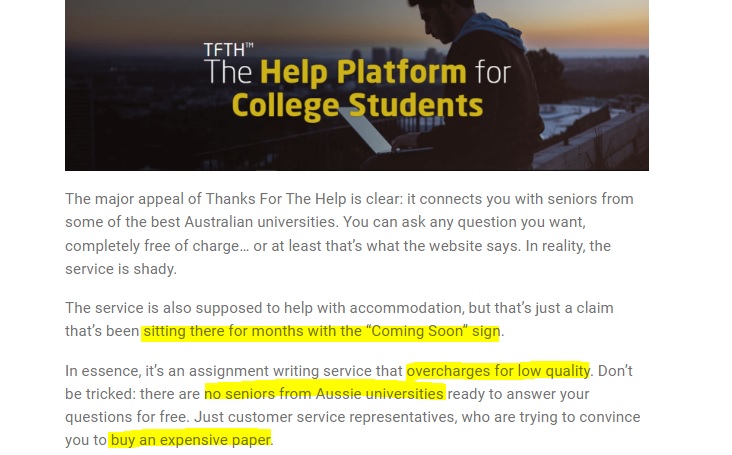This screenshot has width=732, height=455.
Task: Click the "College Students" banner headline
Action: (x=356, y=104)
